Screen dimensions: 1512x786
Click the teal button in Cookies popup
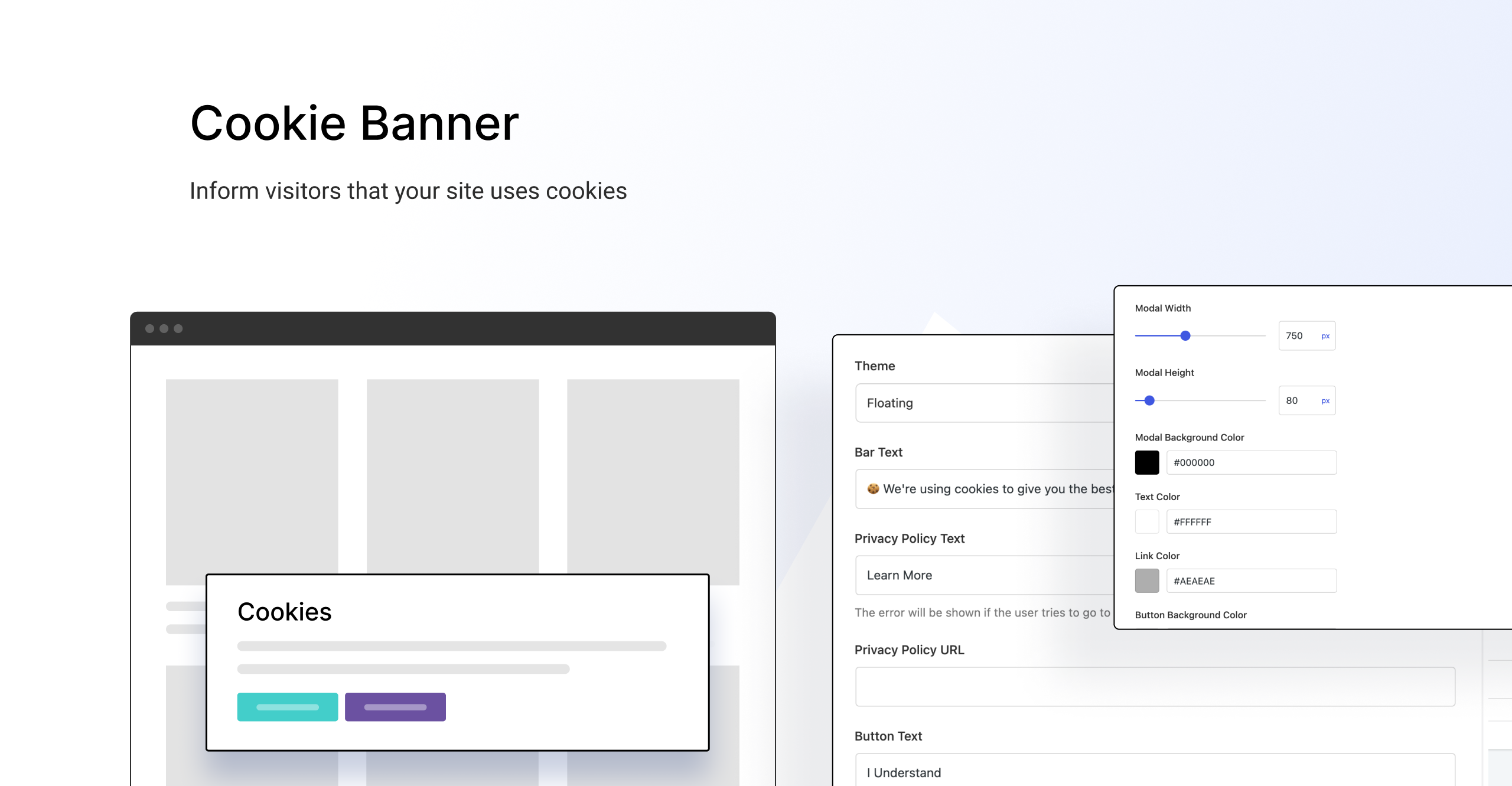[x=288, y=707]
